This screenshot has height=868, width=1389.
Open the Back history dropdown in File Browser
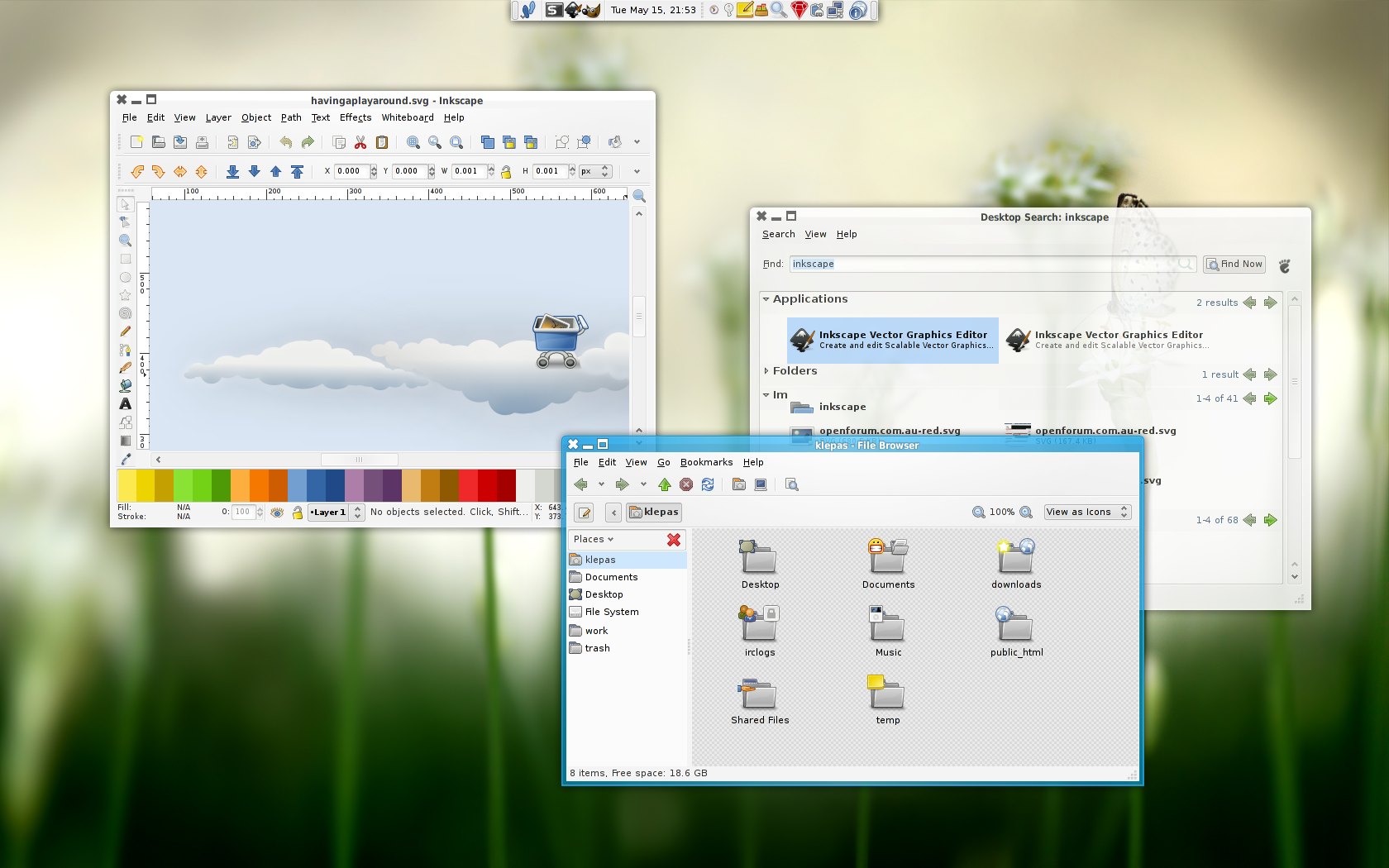[601, 484]
